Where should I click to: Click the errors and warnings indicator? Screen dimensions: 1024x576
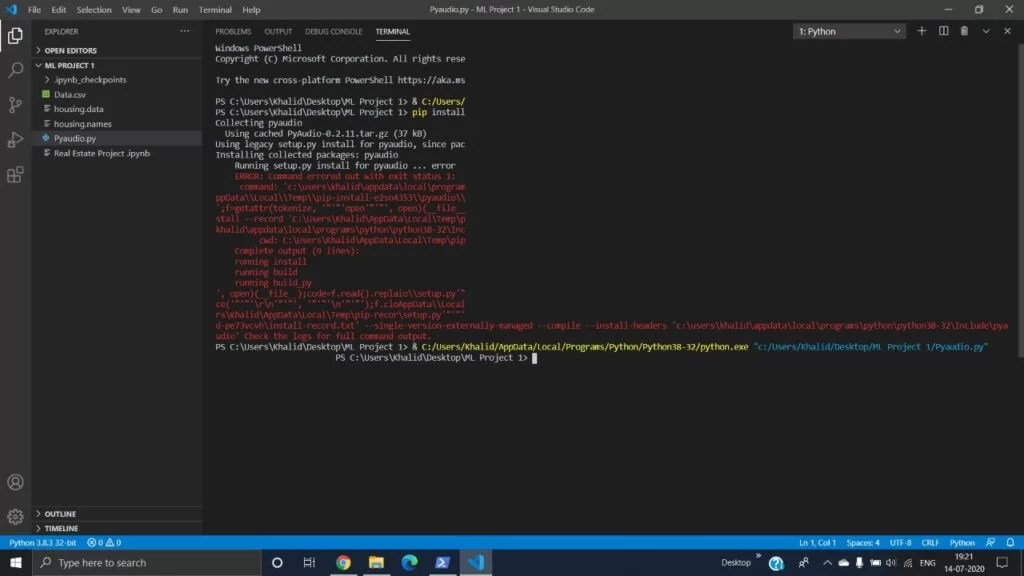click(x=101, y=542)
